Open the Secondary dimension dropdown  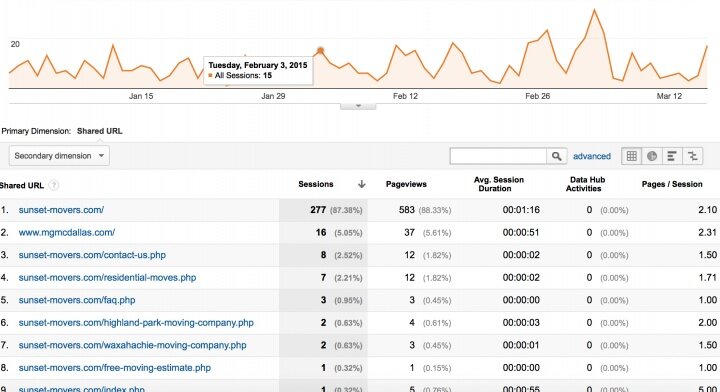point(59,156)
